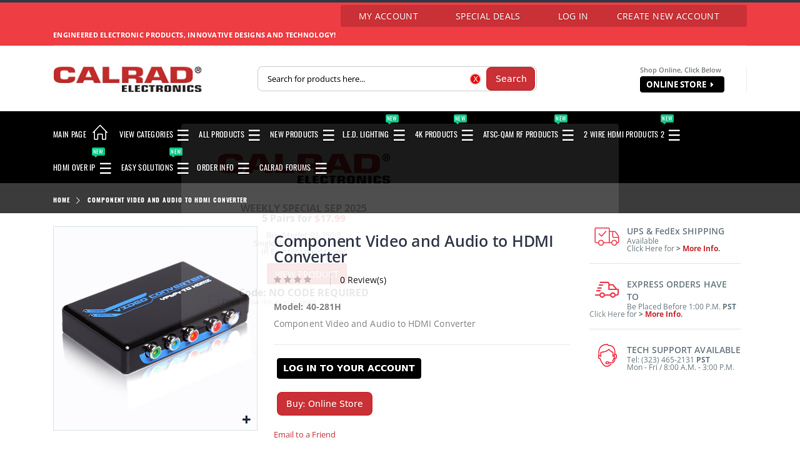Expand hamburger menu beside HDMI Over IP
This screenshot has width=800, height=450.
click(105, 168)
